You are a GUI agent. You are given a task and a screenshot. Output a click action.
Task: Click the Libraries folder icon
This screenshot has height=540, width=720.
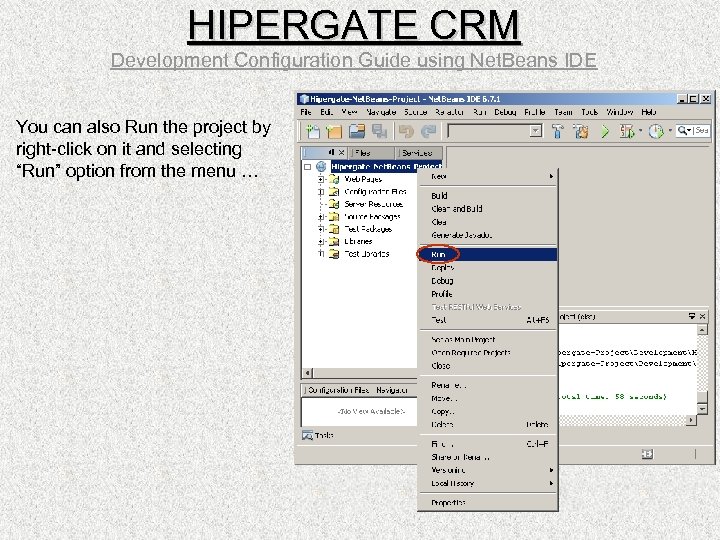coord(334,241)
